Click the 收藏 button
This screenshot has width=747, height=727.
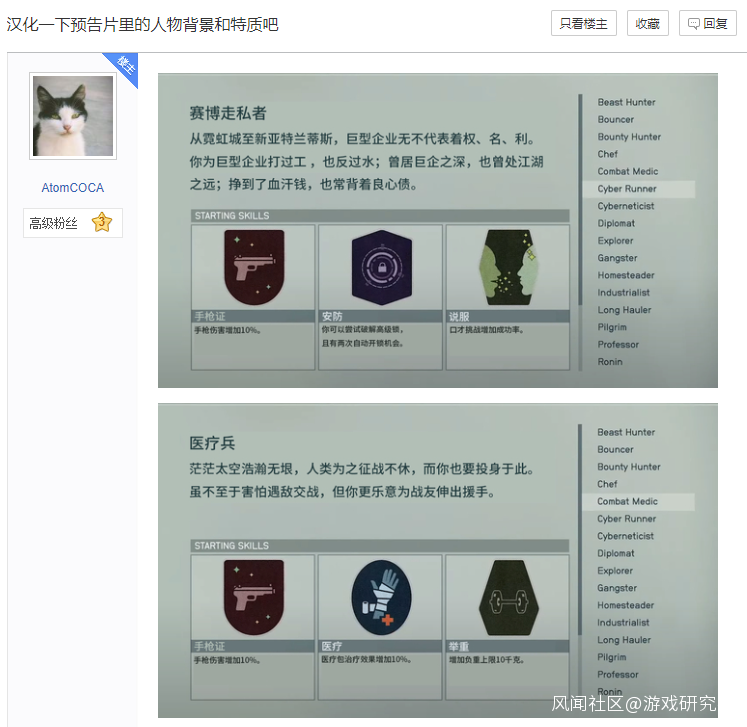[x=647, y=23]
